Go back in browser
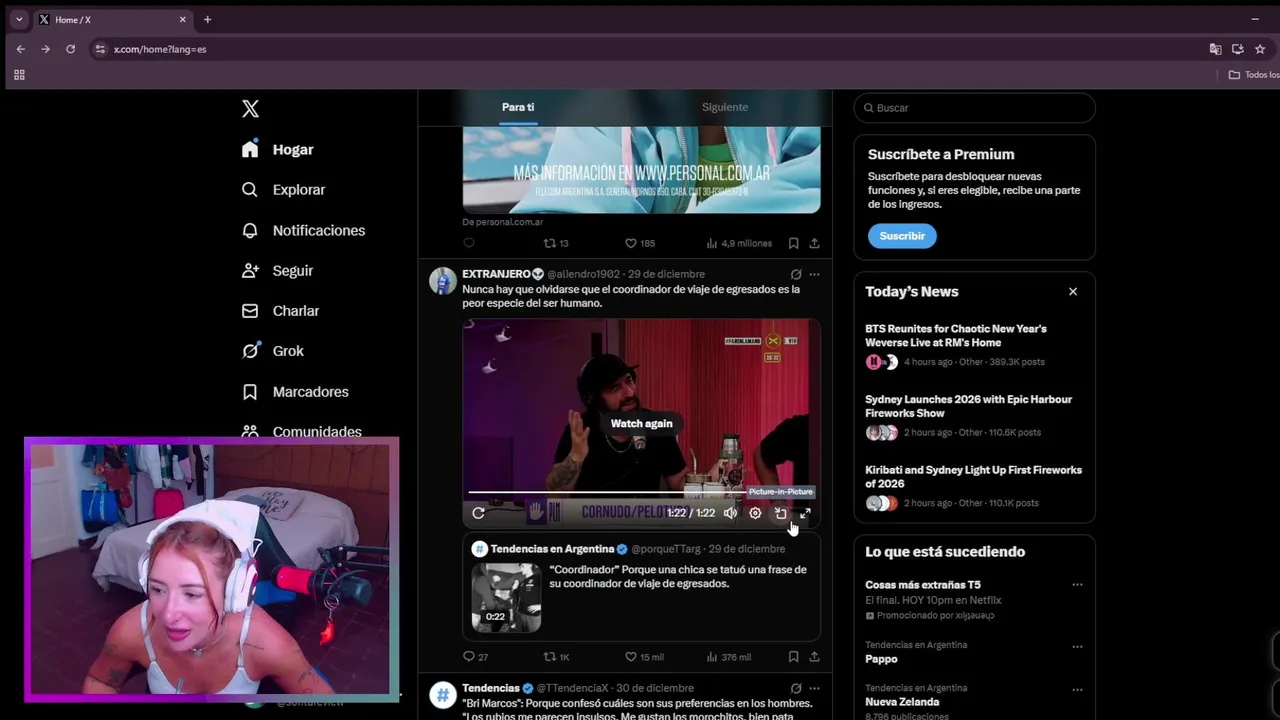This screenshot has width=1280, height=720. (x=20, y=49)
